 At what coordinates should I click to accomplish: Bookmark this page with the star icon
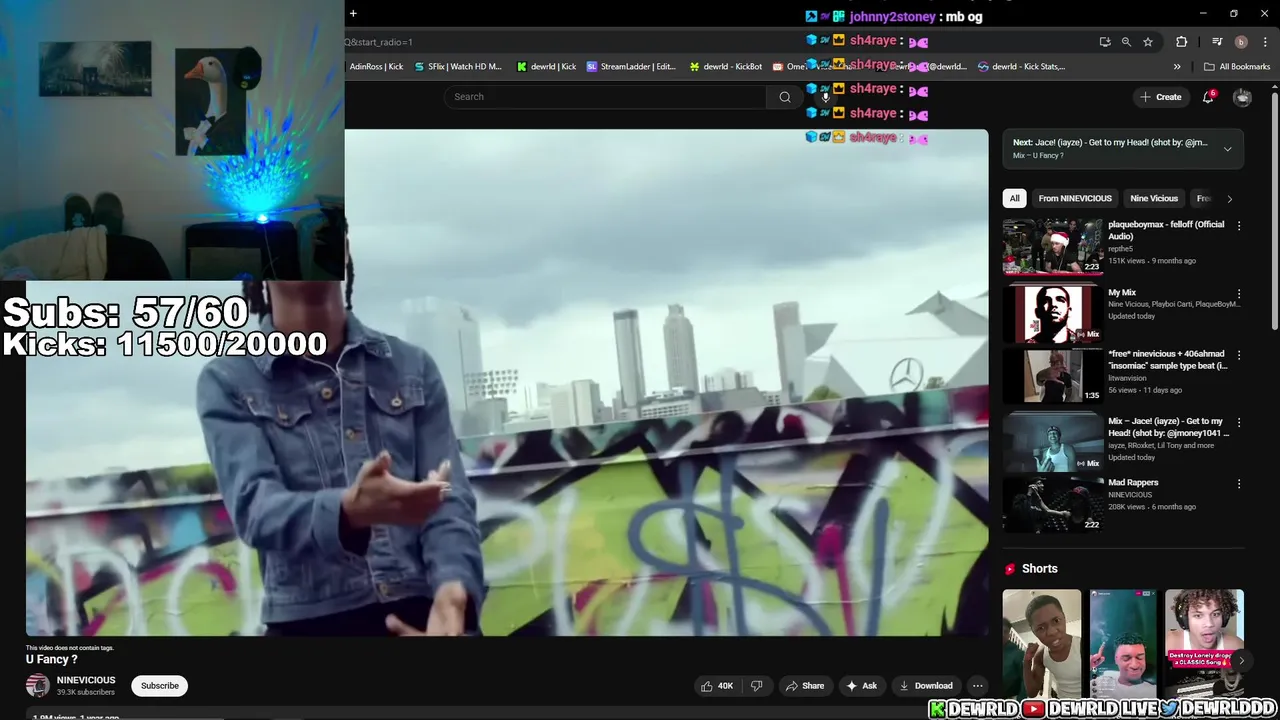pos(1148,42)
